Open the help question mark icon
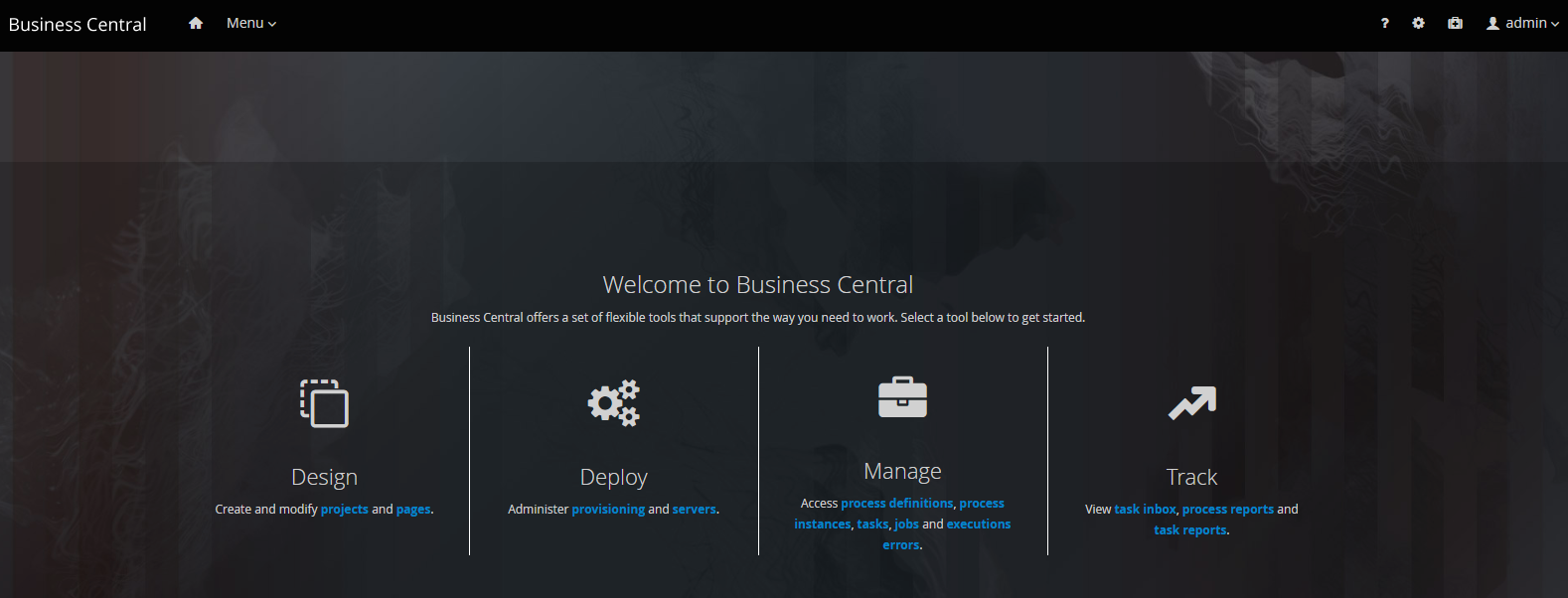This screenshot has width=1568, height=598. point(1384,23)
